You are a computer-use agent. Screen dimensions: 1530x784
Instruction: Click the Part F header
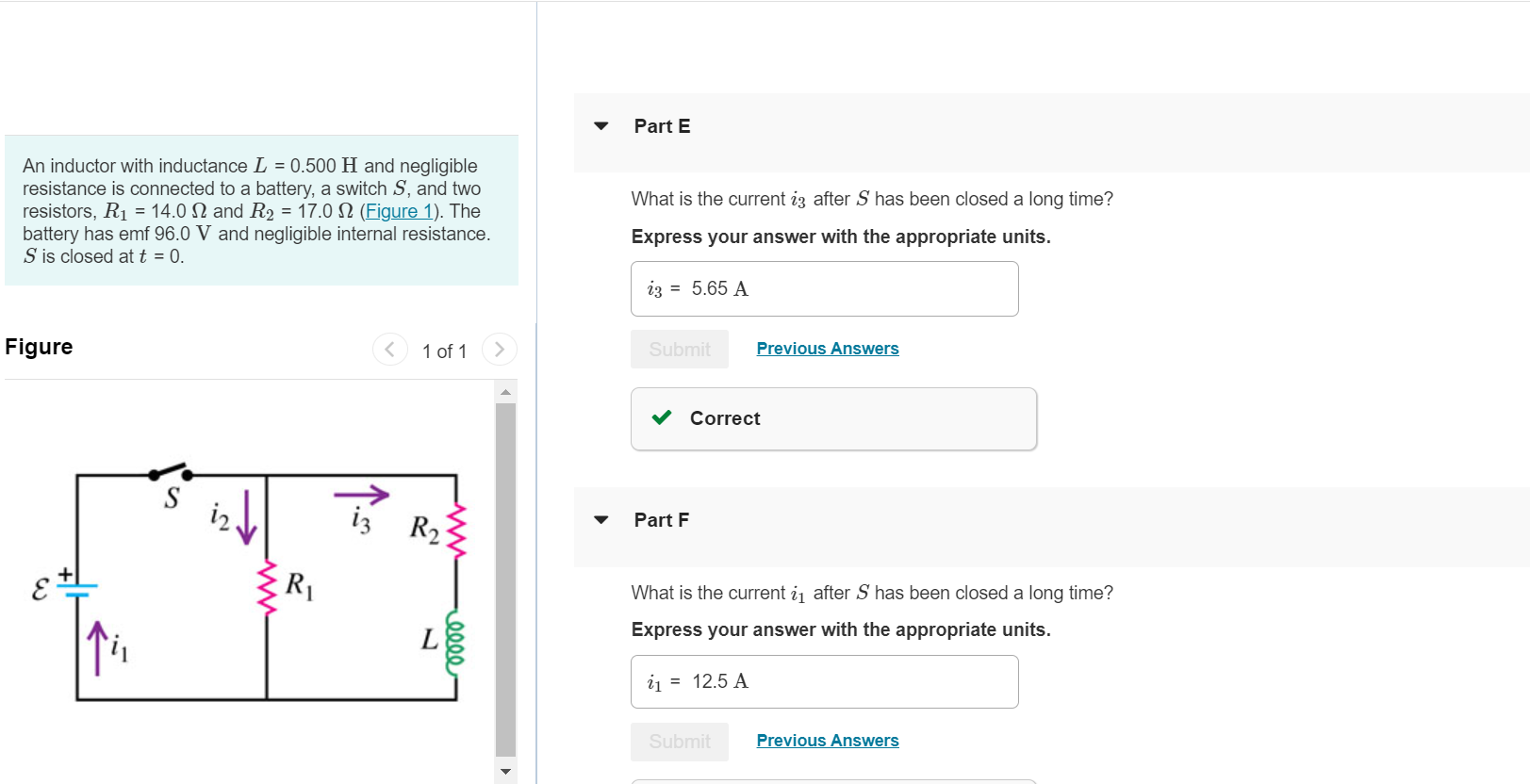(x=662, y=519)
